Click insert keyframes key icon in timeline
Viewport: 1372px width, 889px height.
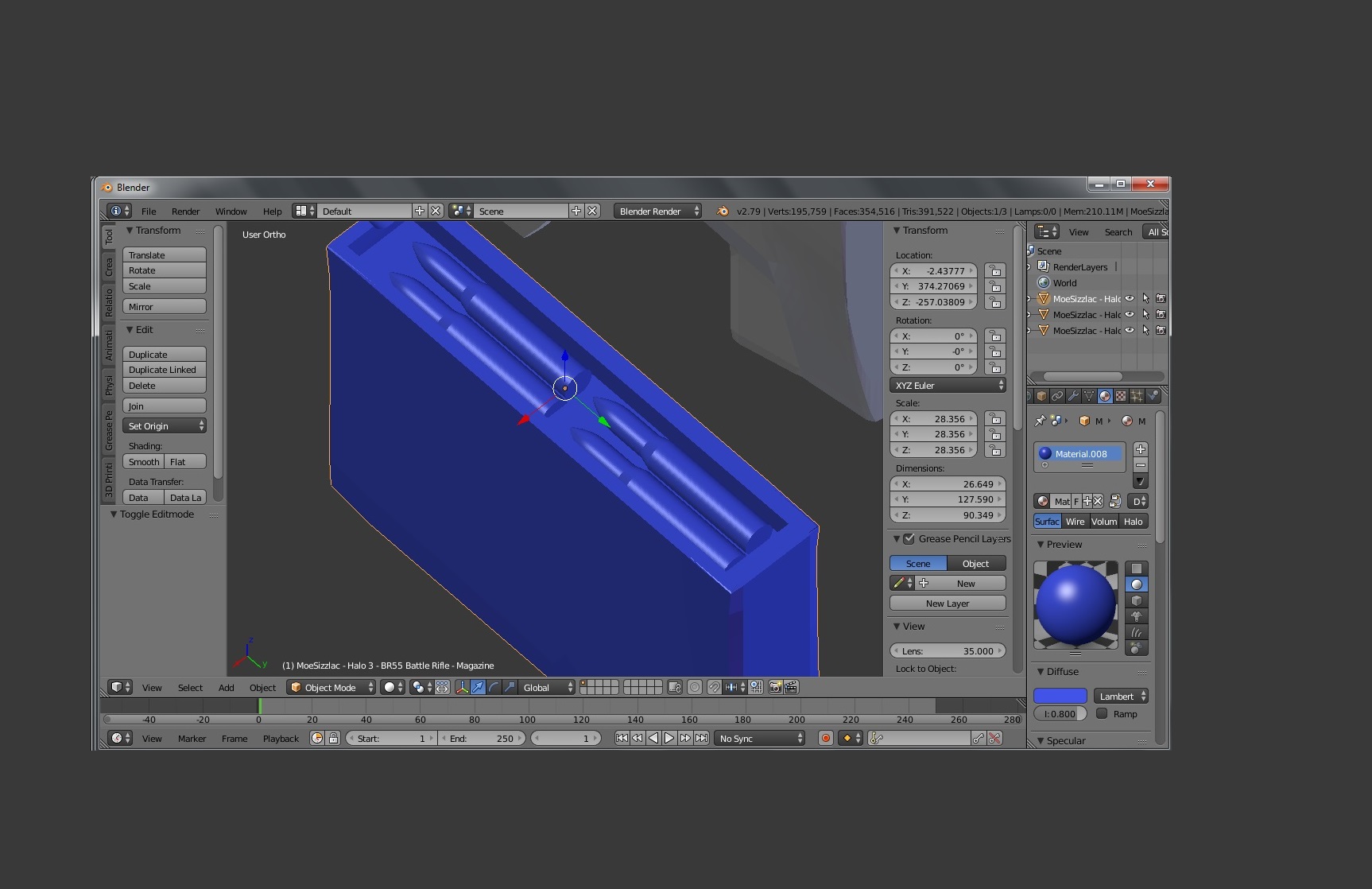click(979, 738)
